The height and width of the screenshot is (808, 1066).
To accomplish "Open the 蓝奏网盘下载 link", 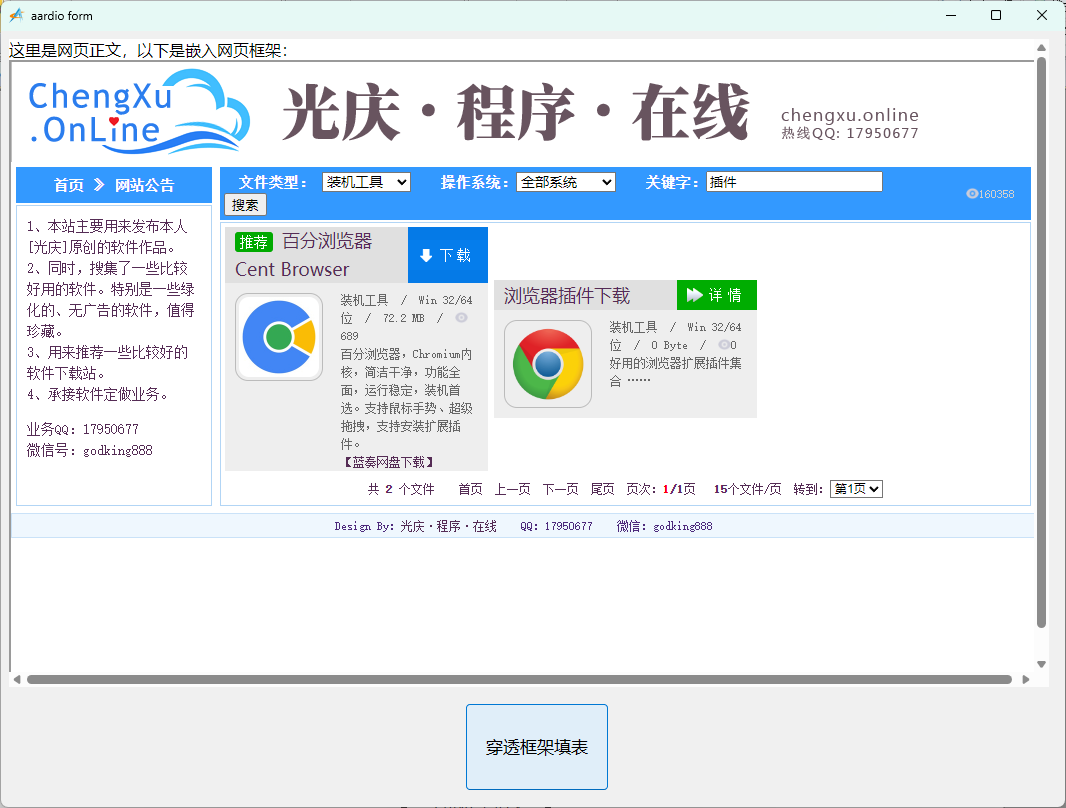I will 388,462.
